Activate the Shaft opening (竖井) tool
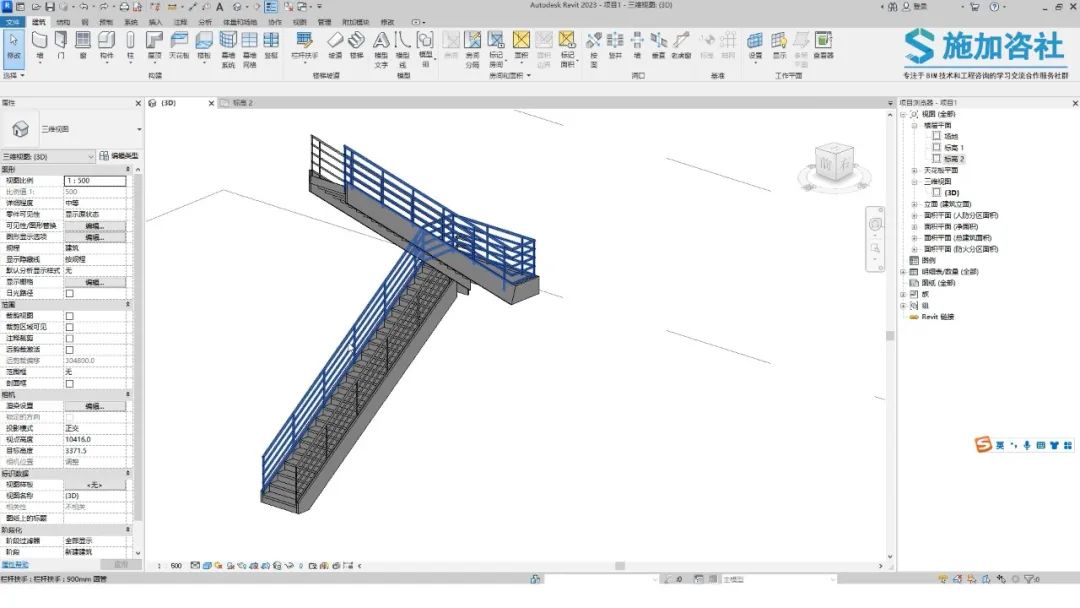Viewport: 1080px width, 608px height. pyautogui.click(x=615, y=45)
